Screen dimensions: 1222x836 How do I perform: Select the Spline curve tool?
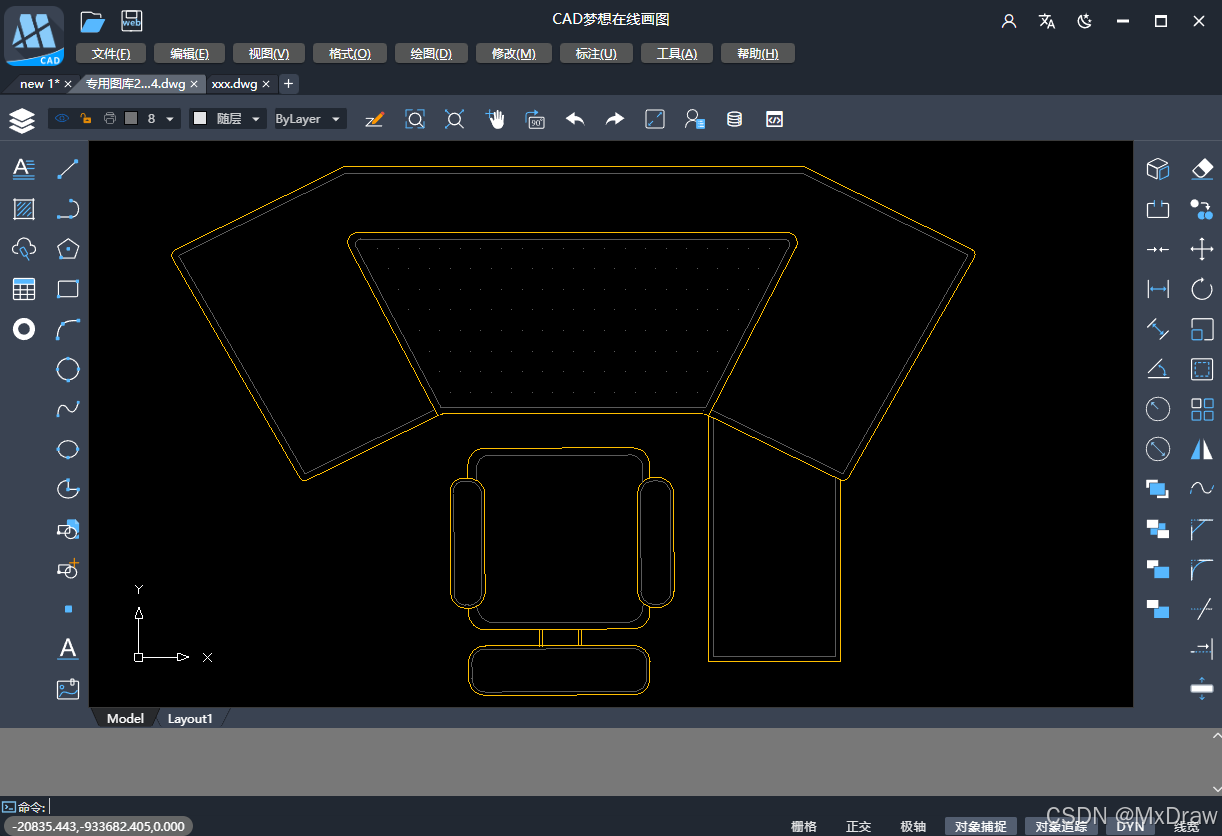pyautogui.click(x=68, y=409)
